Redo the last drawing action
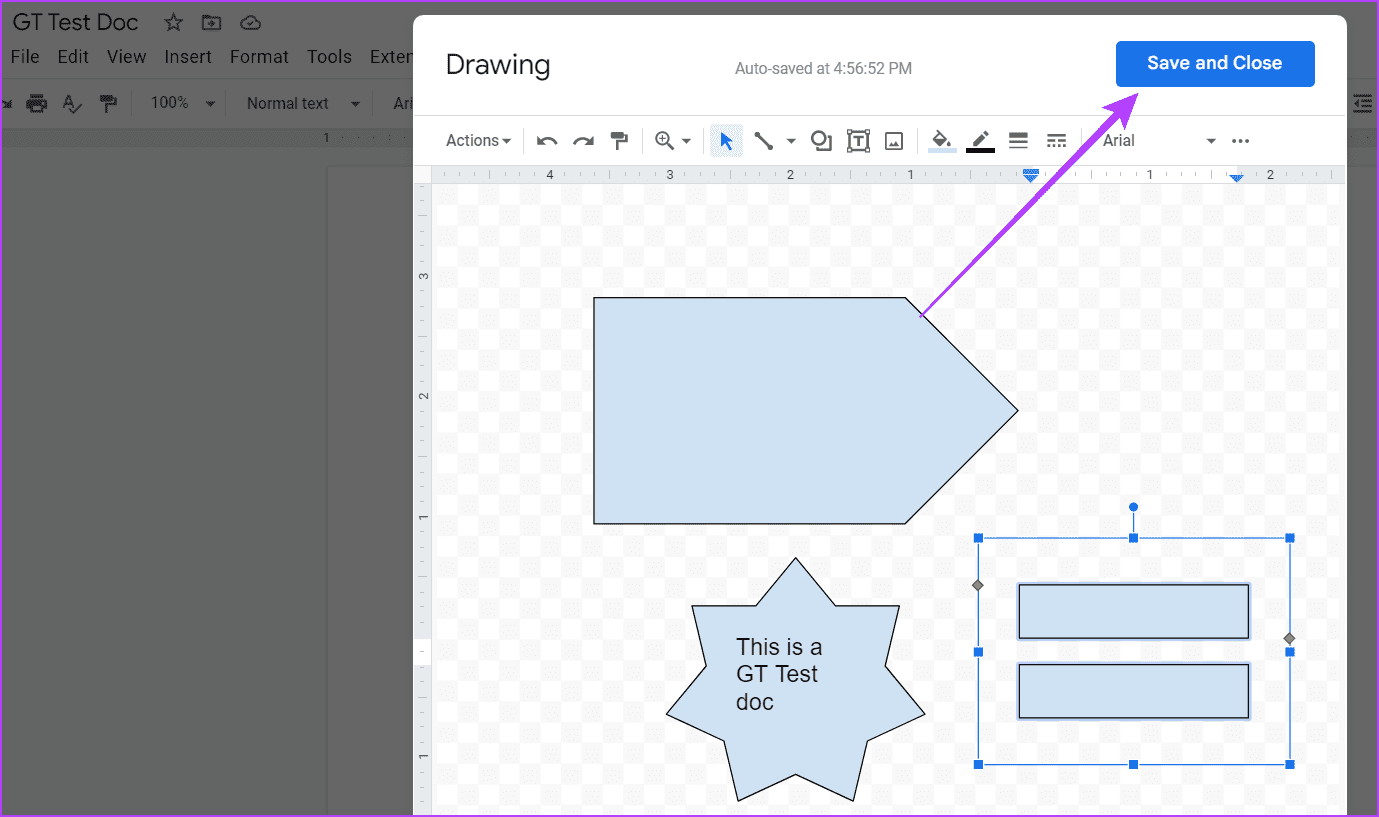This screenshot has width=1379, height=817. [x=583, y=141]
